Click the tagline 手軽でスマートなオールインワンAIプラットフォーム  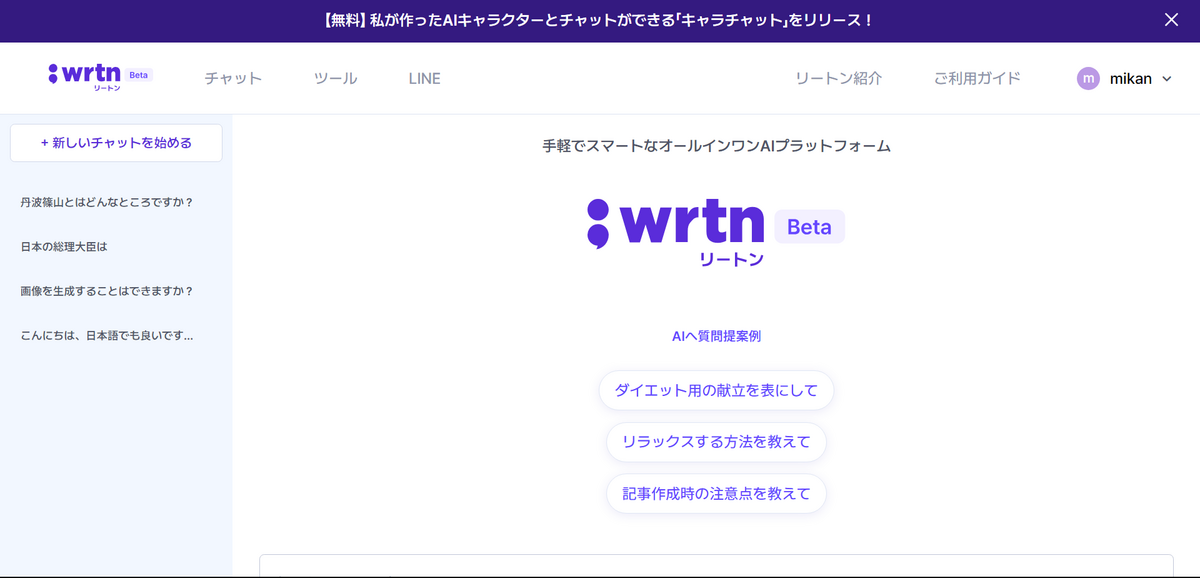coord(716,146)
